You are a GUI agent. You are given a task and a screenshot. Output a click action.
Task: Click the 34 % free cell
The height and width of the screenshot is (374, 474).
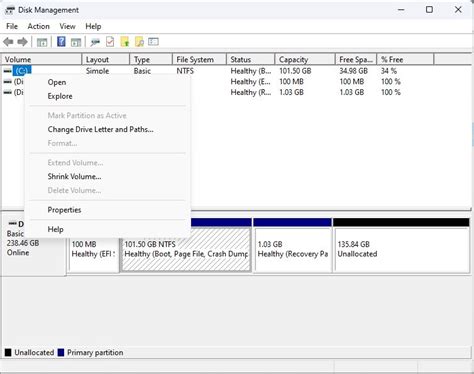(389, 71)
